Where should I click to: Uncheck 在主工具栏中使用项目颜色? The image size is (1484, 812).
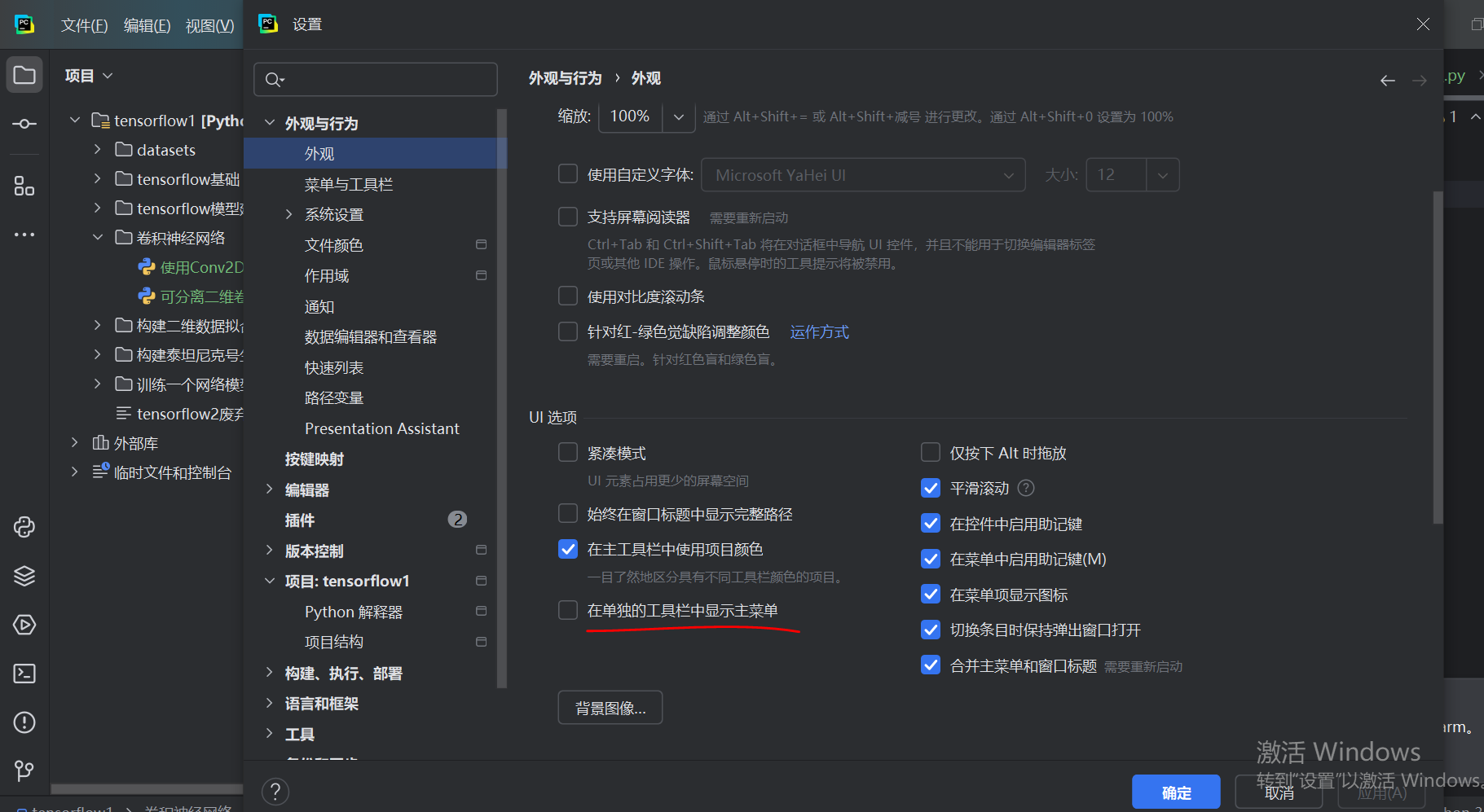(568, 549)
